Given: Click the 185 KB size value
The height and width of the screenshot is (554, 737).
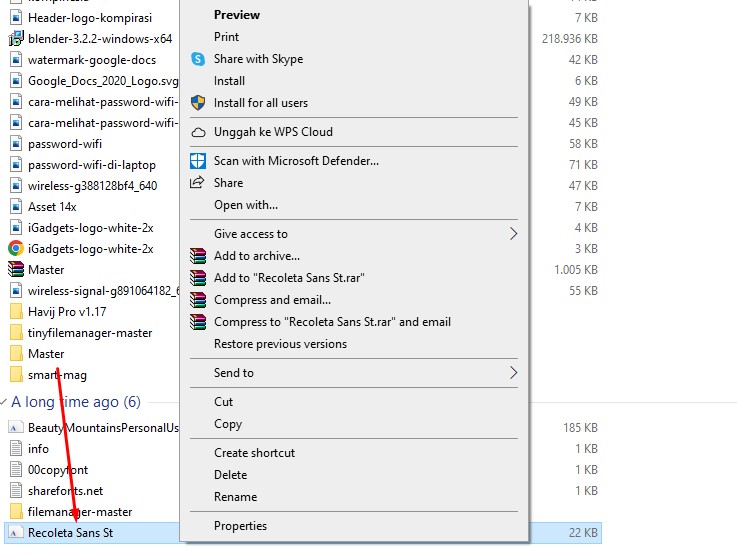Looking at the screenshot, I should (x=580, y=428).
